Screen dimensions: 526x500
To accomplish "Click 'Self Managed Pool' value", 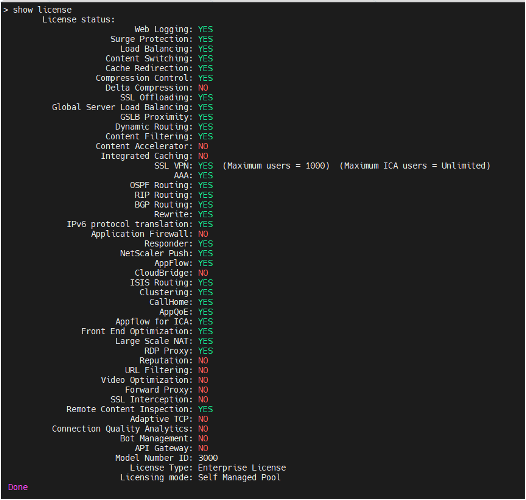I will point(239,478).
